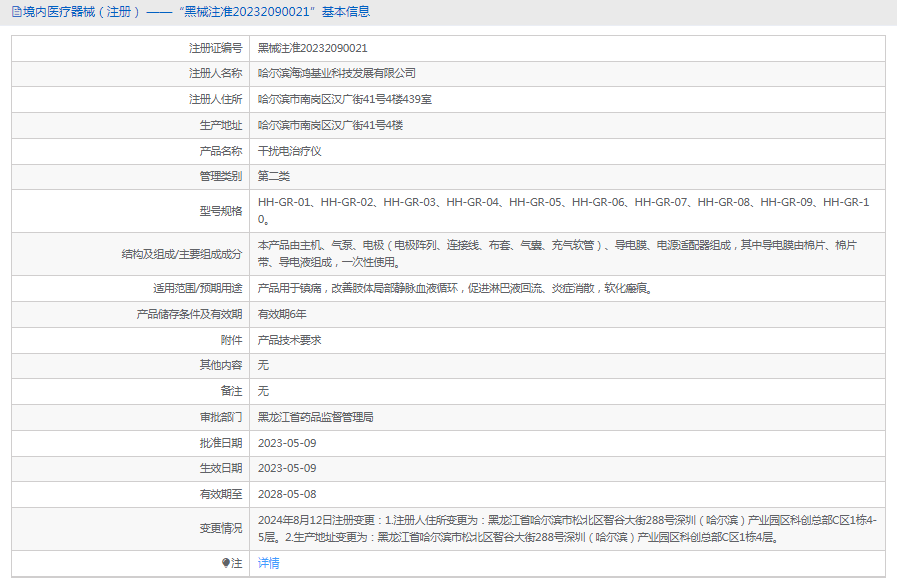Click the 生效日期 label
Screen dimensions: 897x587
pyautogui.click(x=221, y=468)
